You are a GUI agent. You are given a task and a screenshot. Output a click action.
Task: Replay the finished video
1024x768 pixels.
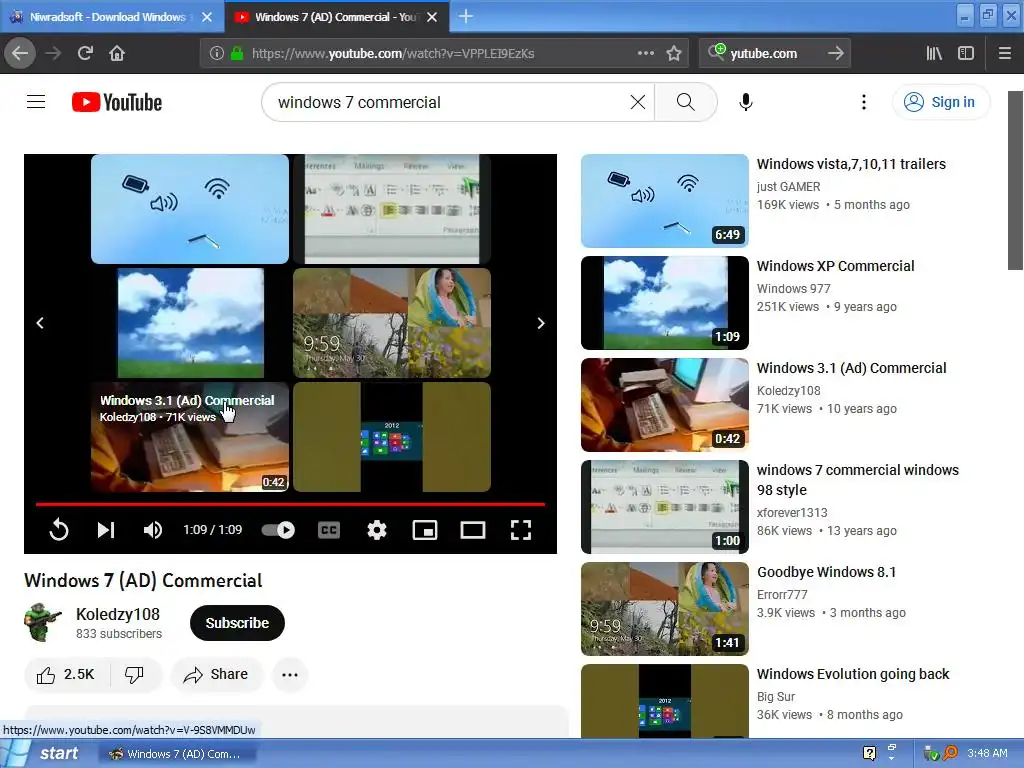click(x=59, y=530)
